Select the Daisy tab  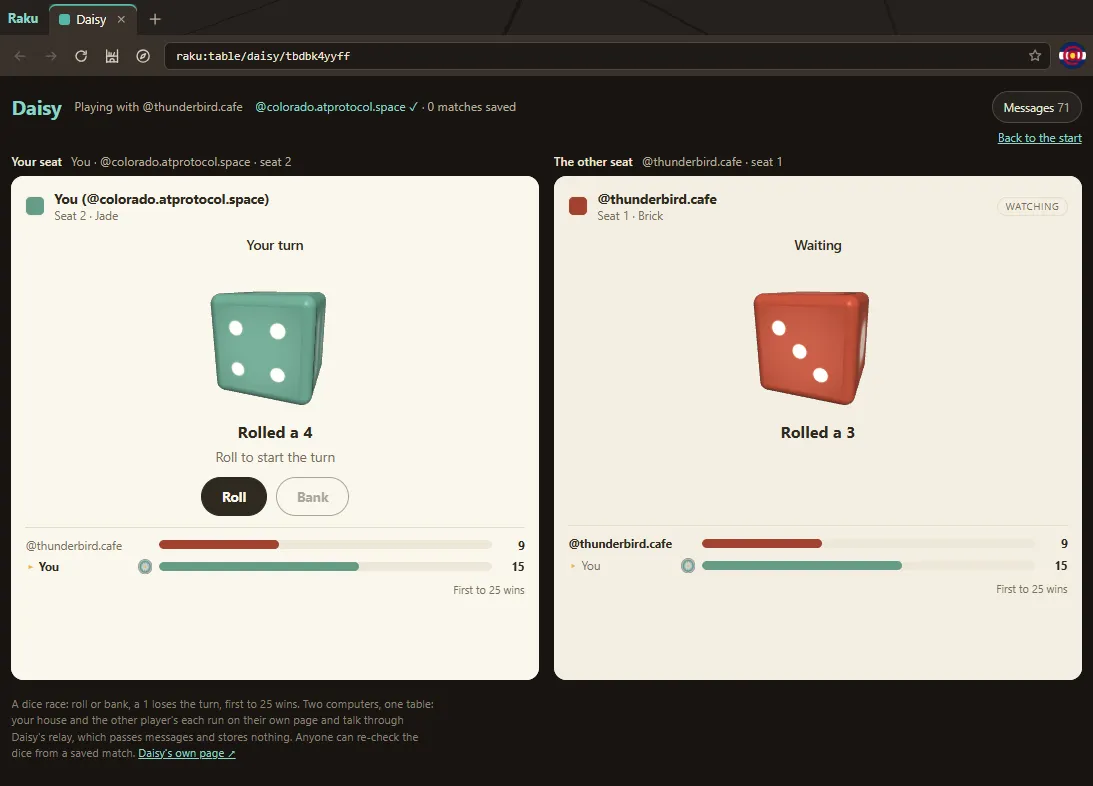(92, 20)
